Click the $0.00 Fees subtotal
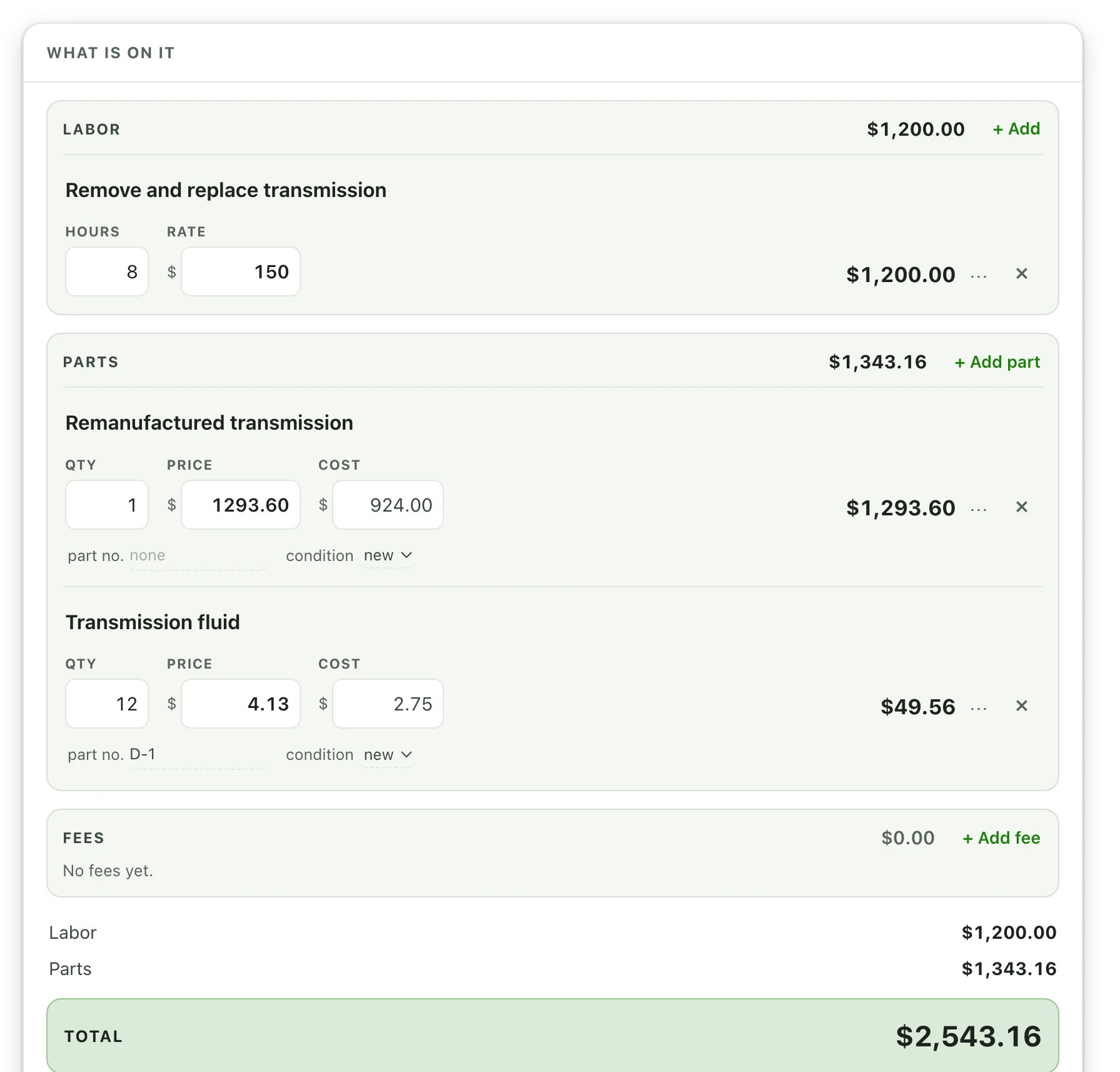 coord(908,838)
